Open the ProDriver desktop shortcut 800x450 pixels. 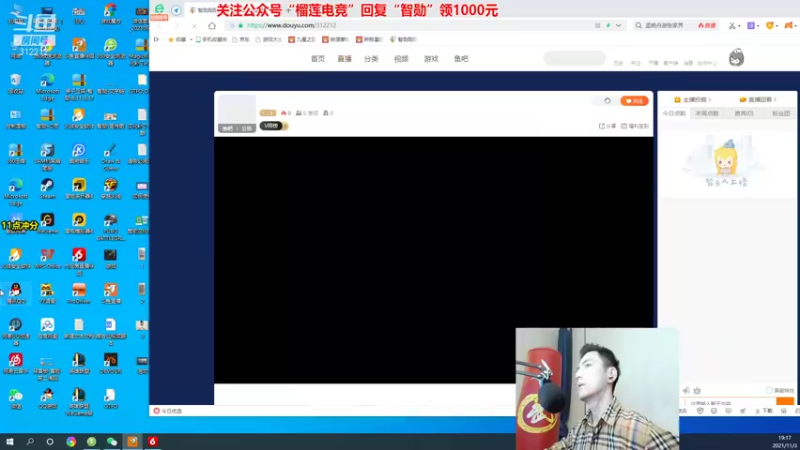(79, 293)
